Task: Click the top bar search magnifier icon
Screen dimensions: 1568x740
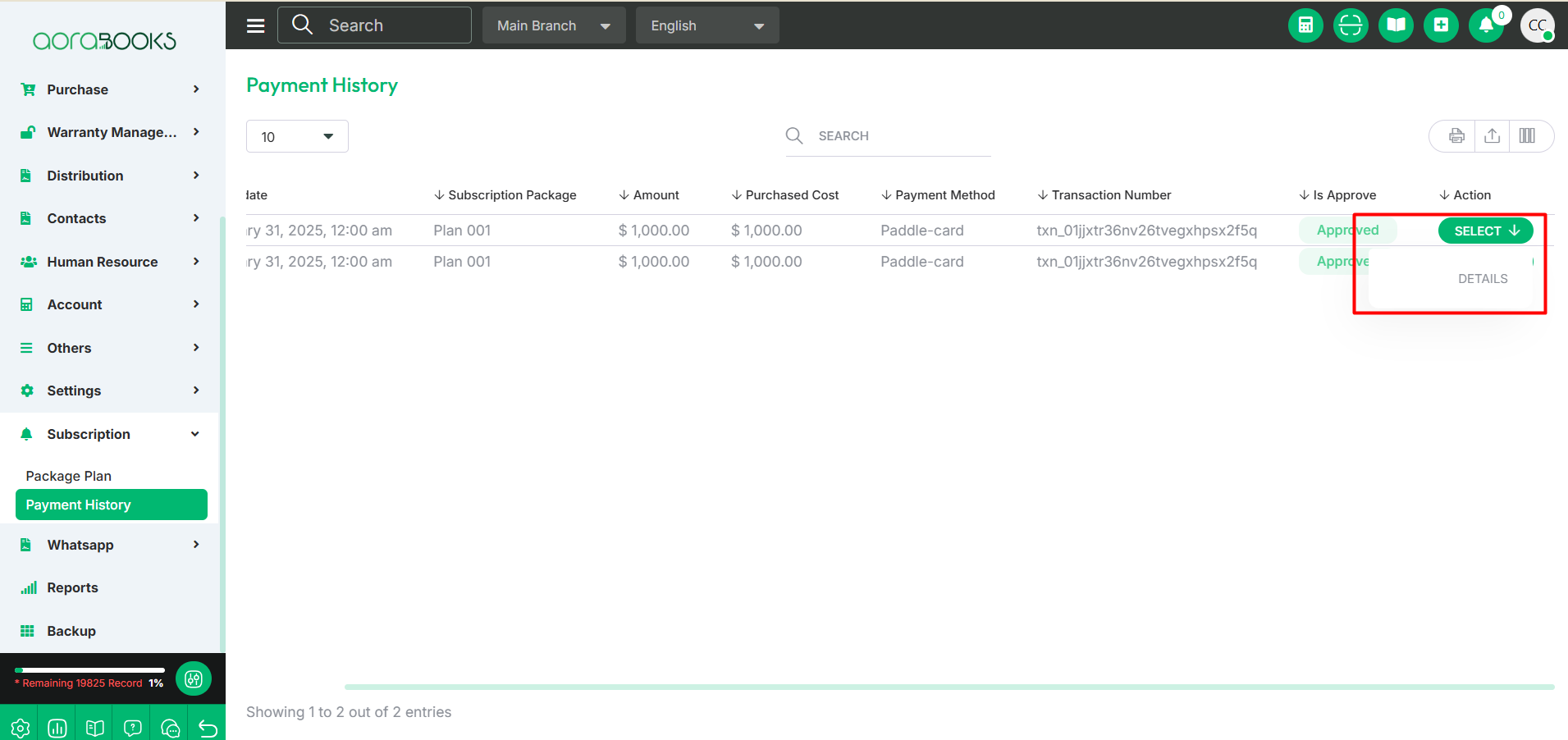Action: coord(302,25)
